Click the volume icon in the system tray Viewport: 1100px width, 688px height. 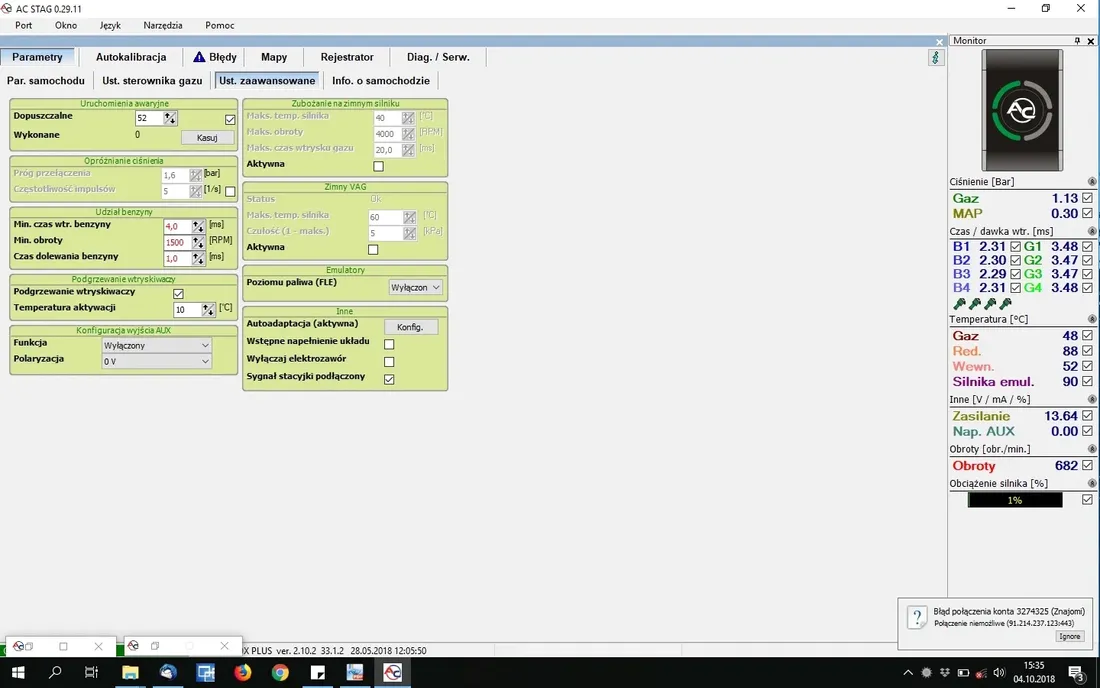pyautogui.click(x=999, y=673)
